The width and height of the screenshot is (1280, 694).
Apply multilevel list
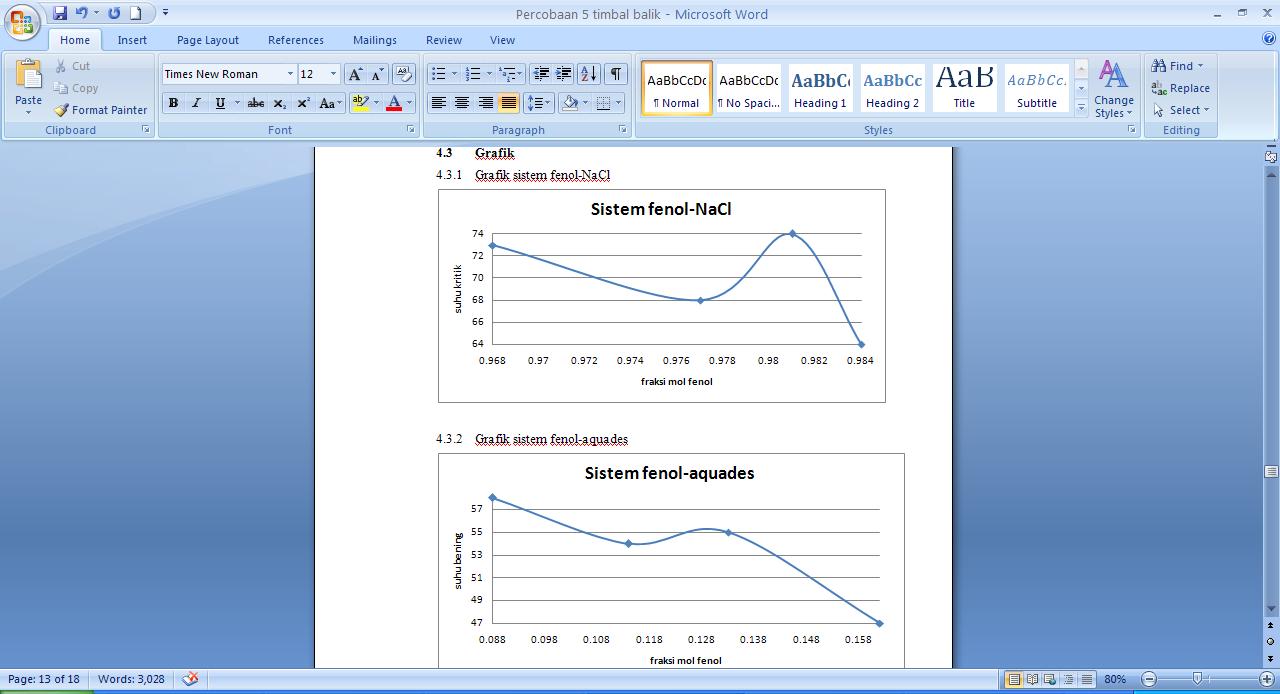click(x=508, y=74)
